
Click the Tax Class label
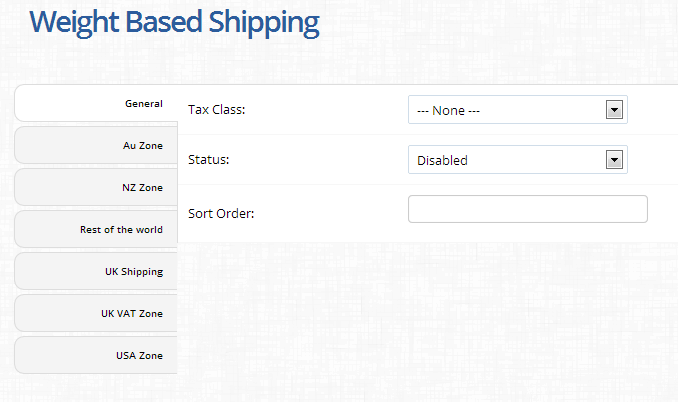(217, 110)
